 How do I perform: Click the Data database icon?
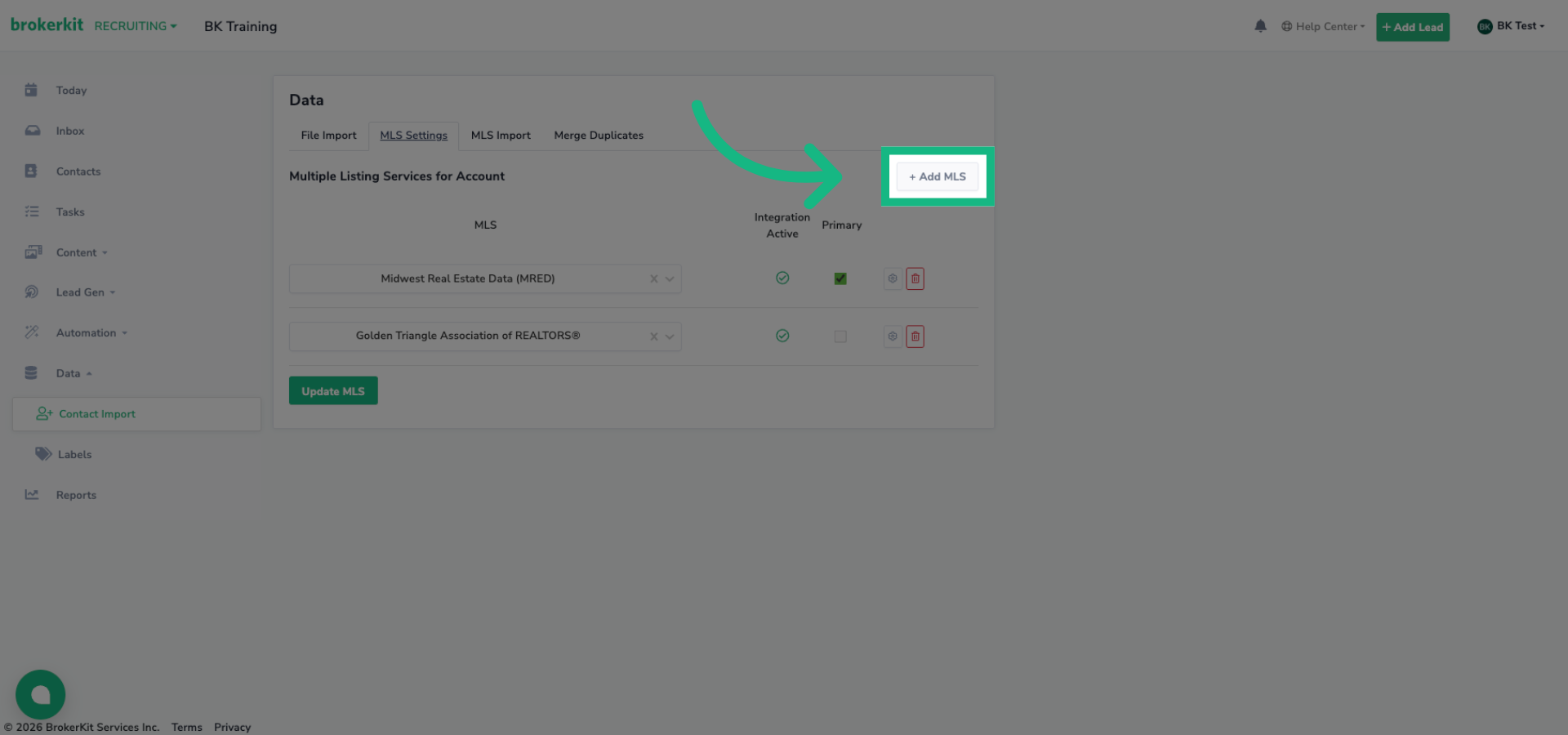pyautogui.click(x=31, y=372)
